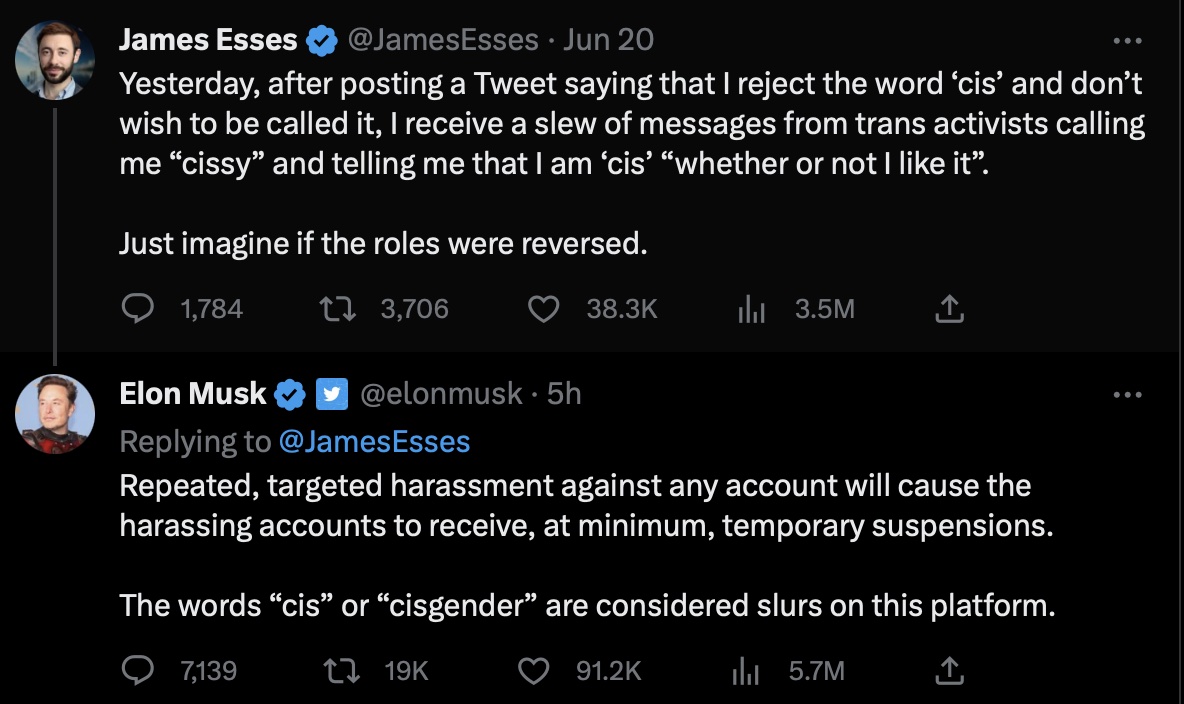Click the 5h timestamp on Musk's reply
Image resolution: width=1184 pixels, height=704 pixels.
click(564, 394)
